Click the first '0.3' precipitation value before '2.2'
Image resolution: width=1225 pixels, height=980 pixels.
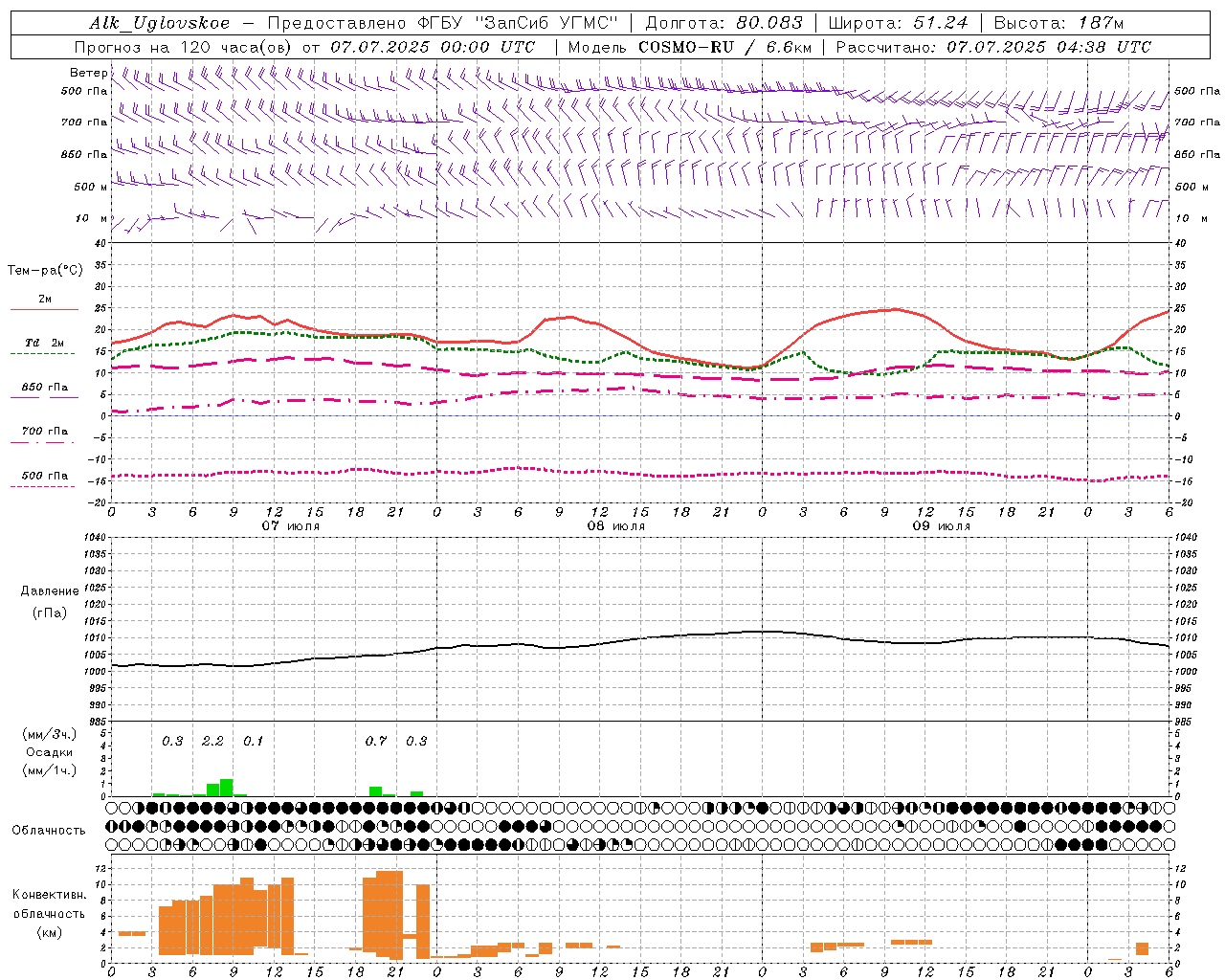(x=172, y=742)
